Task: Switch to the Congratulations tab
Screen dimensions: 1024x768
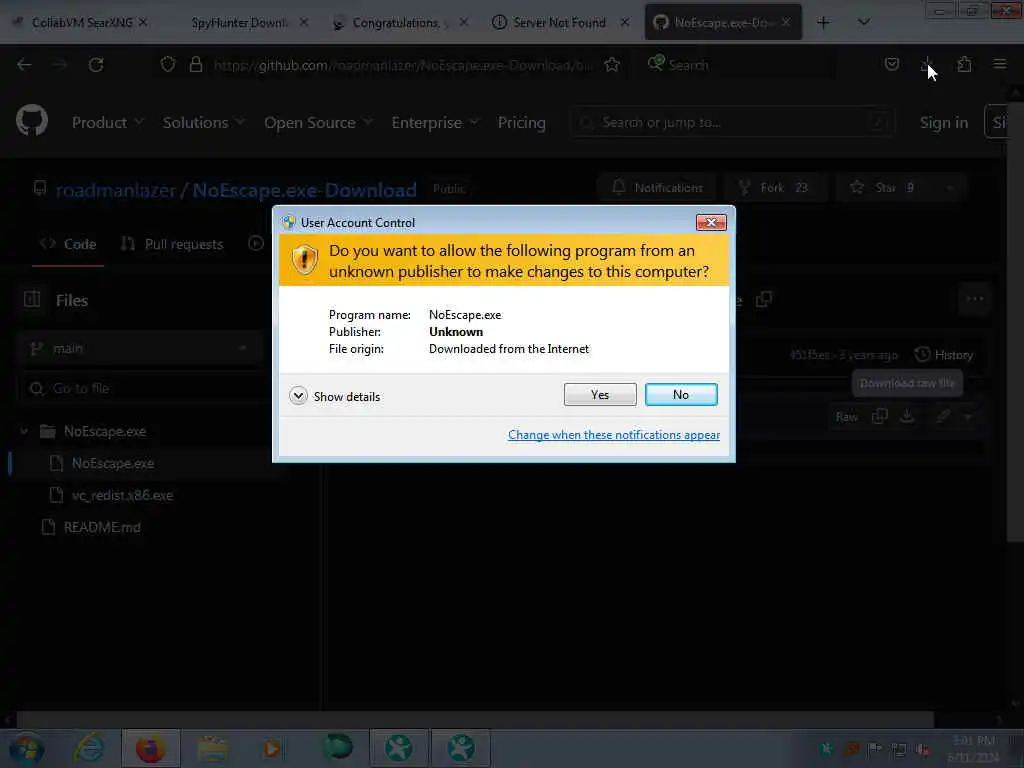Action: tap(400, 22)
